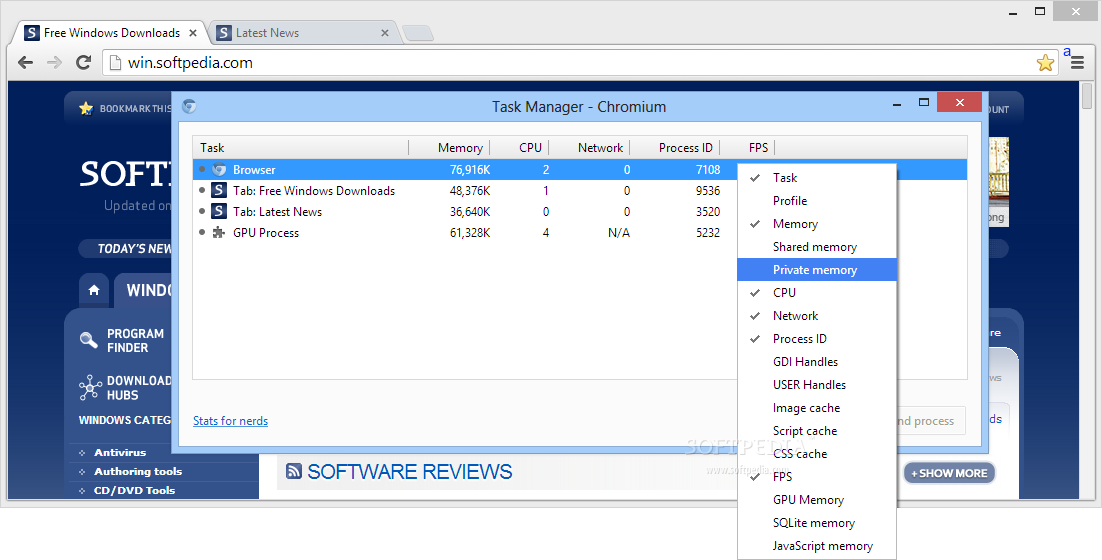Sort by the Process ID column header
Viewport: 1102px width, 560px height.
675,148
